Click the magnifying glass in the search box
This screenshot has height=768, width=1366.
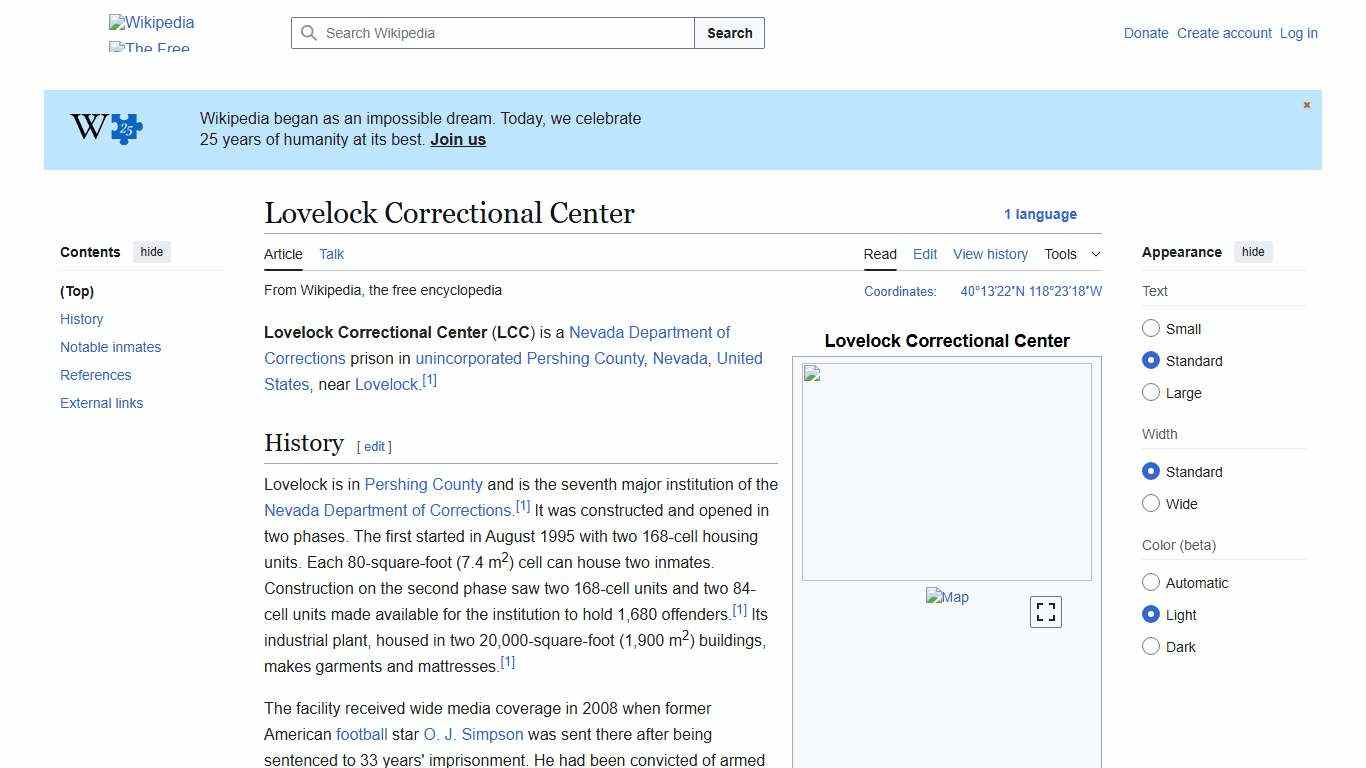pos(309,33)
